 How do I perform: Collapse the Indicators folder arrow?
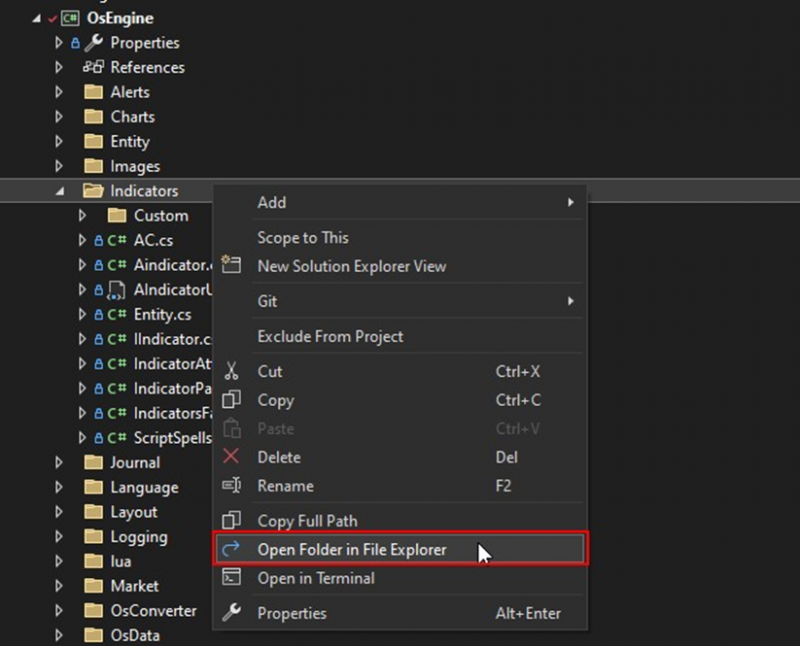pyautogui.click(x=60, y=192)
